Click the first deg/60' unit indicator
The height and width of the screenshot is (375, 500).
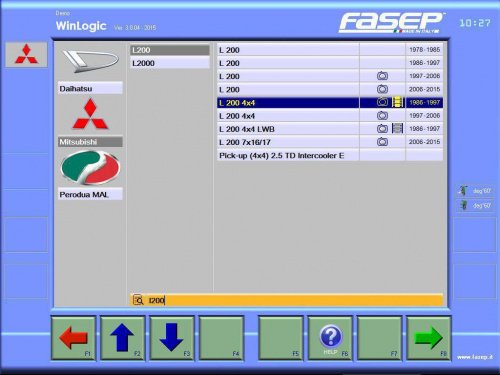(x=475, y=191)
